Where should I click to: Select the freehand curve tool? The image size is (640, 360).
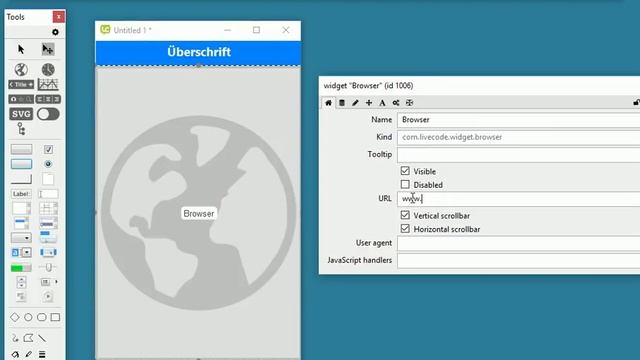(x=15, y=338)
